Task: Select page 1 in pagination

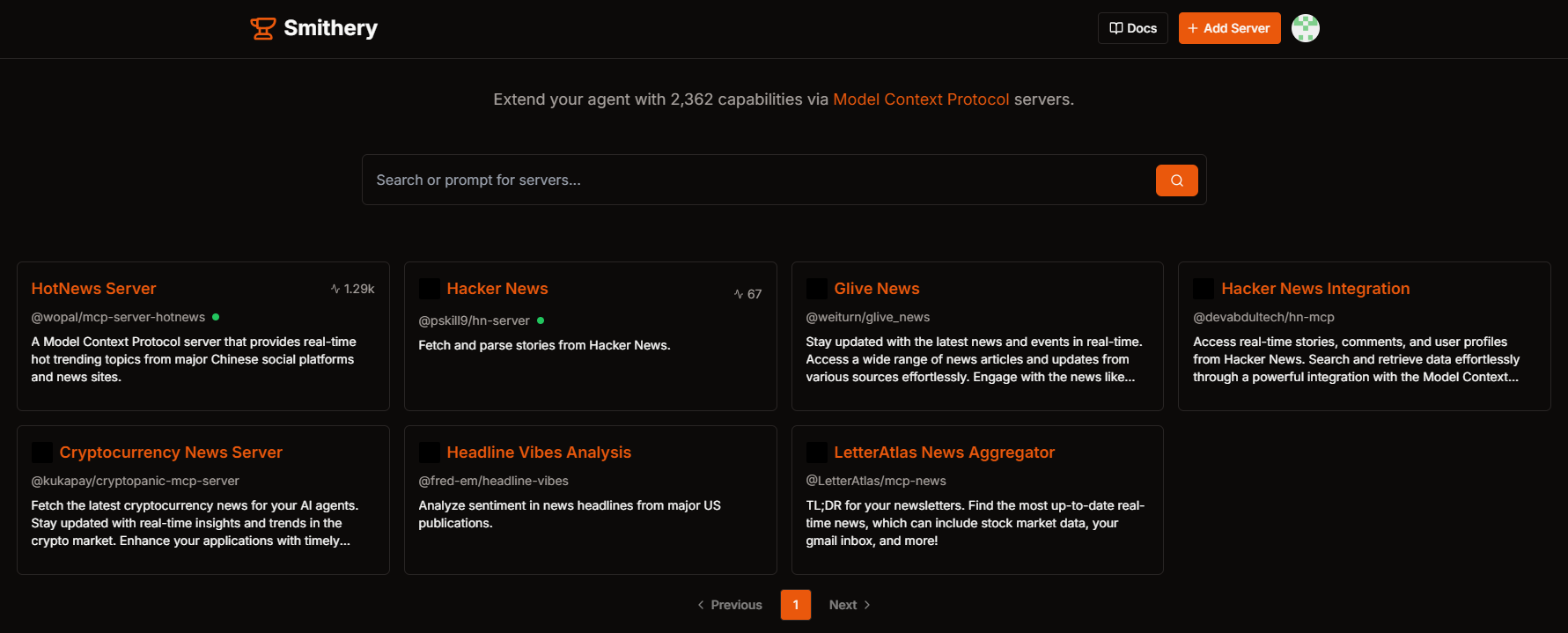Action: (x=795, y=605)
